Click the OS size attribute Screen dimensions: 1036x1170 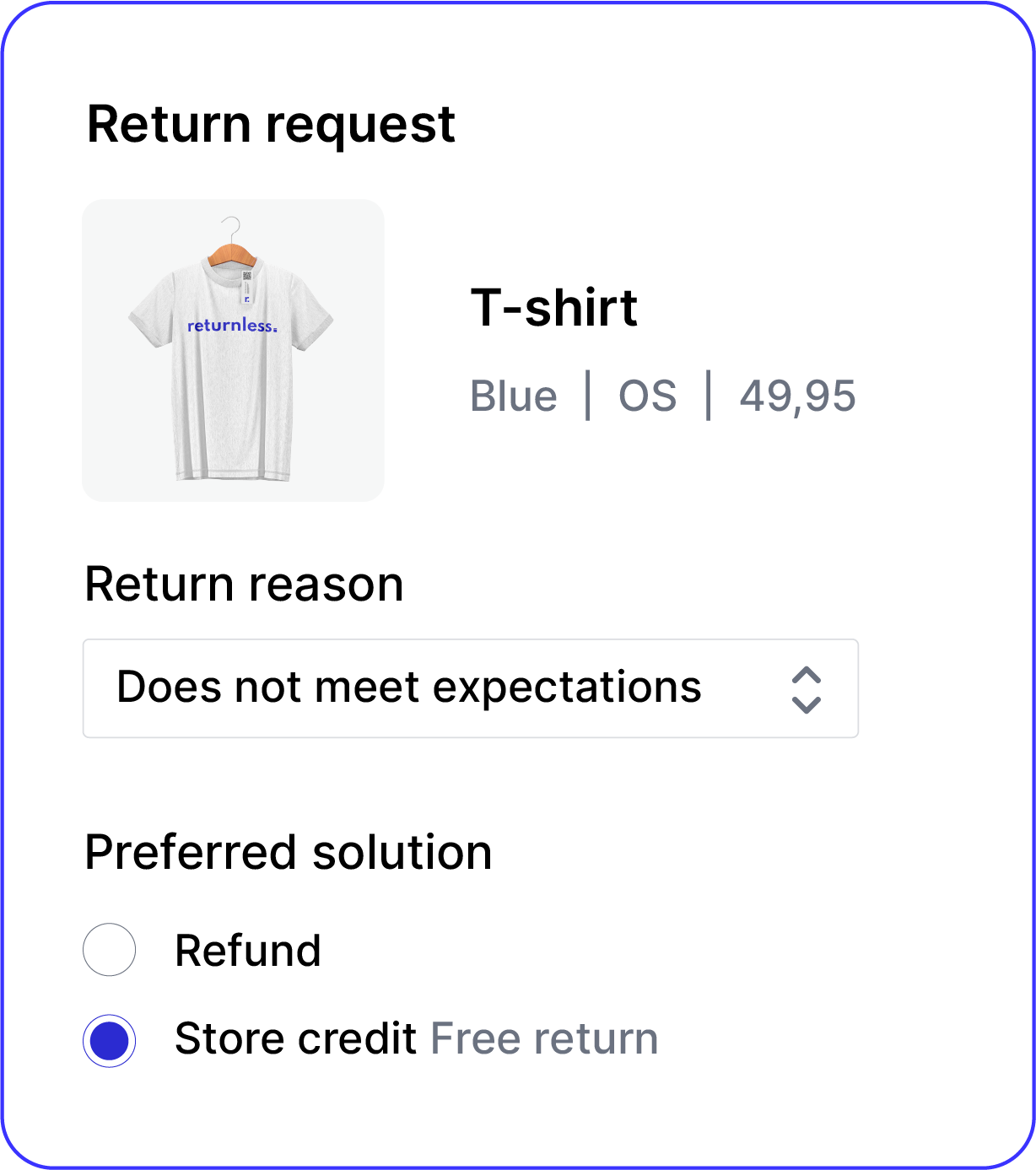pyautogui.click(x=647, y=396)
